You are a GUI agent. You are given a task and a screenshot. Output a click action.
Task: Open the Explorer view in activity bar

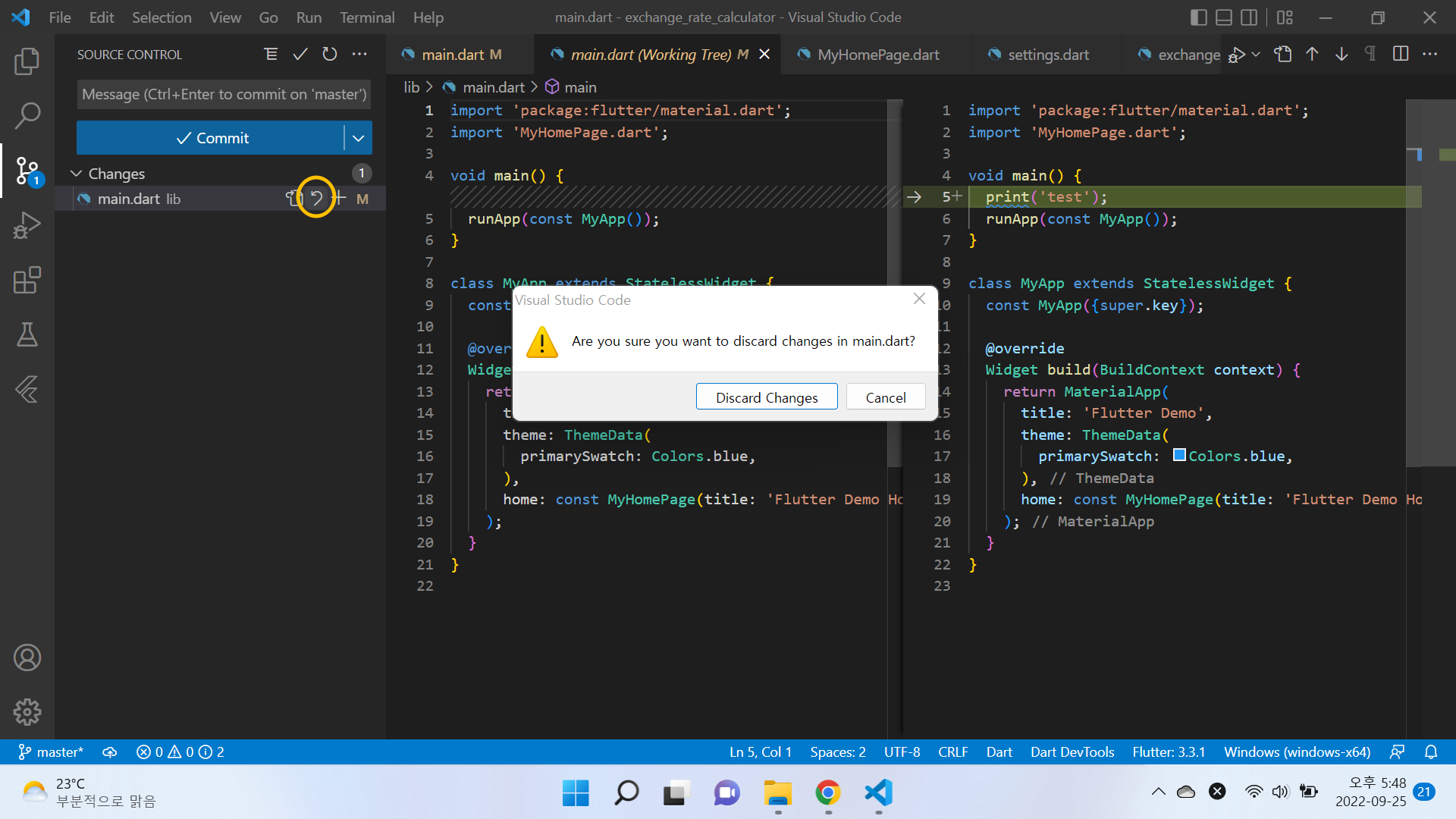(x=27, y=61)
